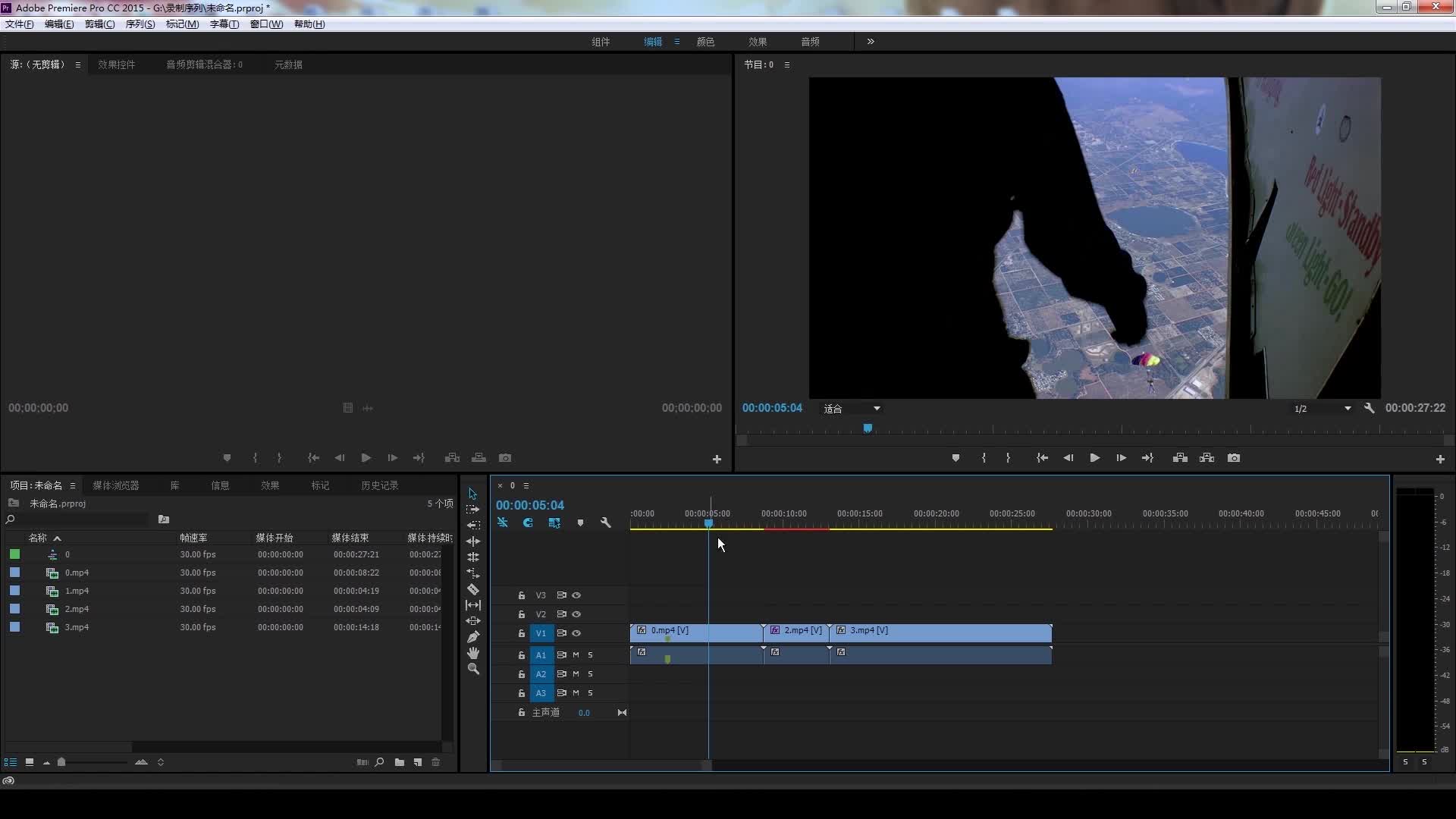Open program monitor settings wrench
The height and width of the screenshot is (819, 1456).
(x=1369, y=408)
